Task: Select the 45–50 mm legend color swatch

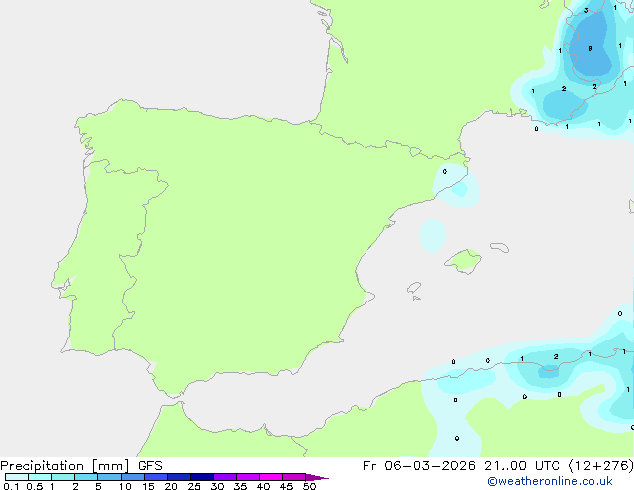Action: (294, 477)
